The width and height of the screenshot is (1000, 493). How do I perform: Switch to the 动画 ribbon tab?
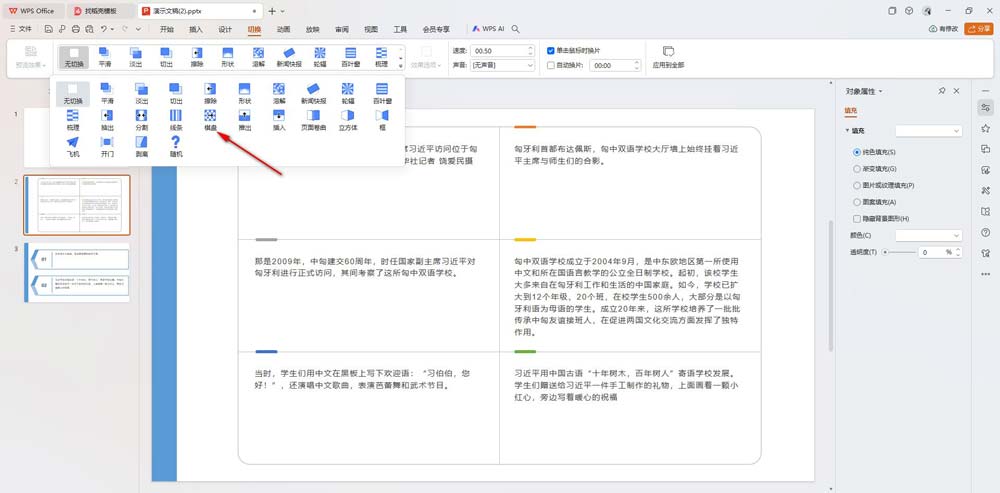coord(284,29)
